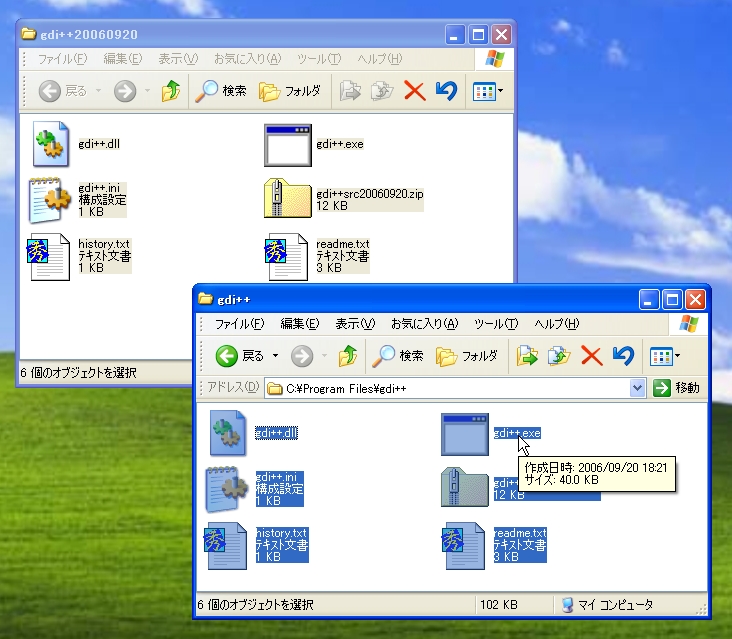The height and width of the screenshot is (639, 732).
Task: Select gdi++.ini icon in gdi++20060920 window
Action: [x=49, y=200]
